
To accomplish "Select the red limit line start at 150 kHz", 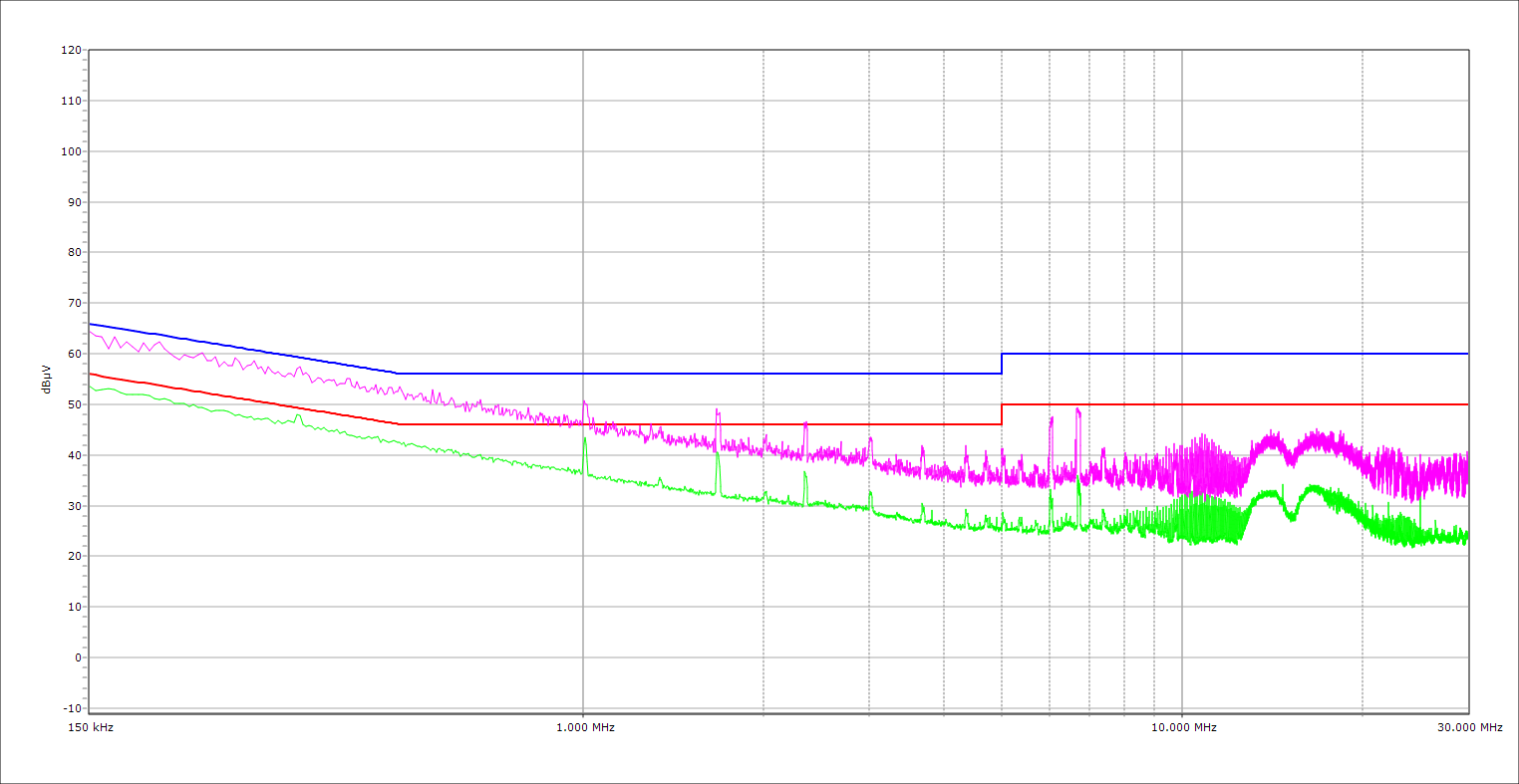I will pos(91,374).
